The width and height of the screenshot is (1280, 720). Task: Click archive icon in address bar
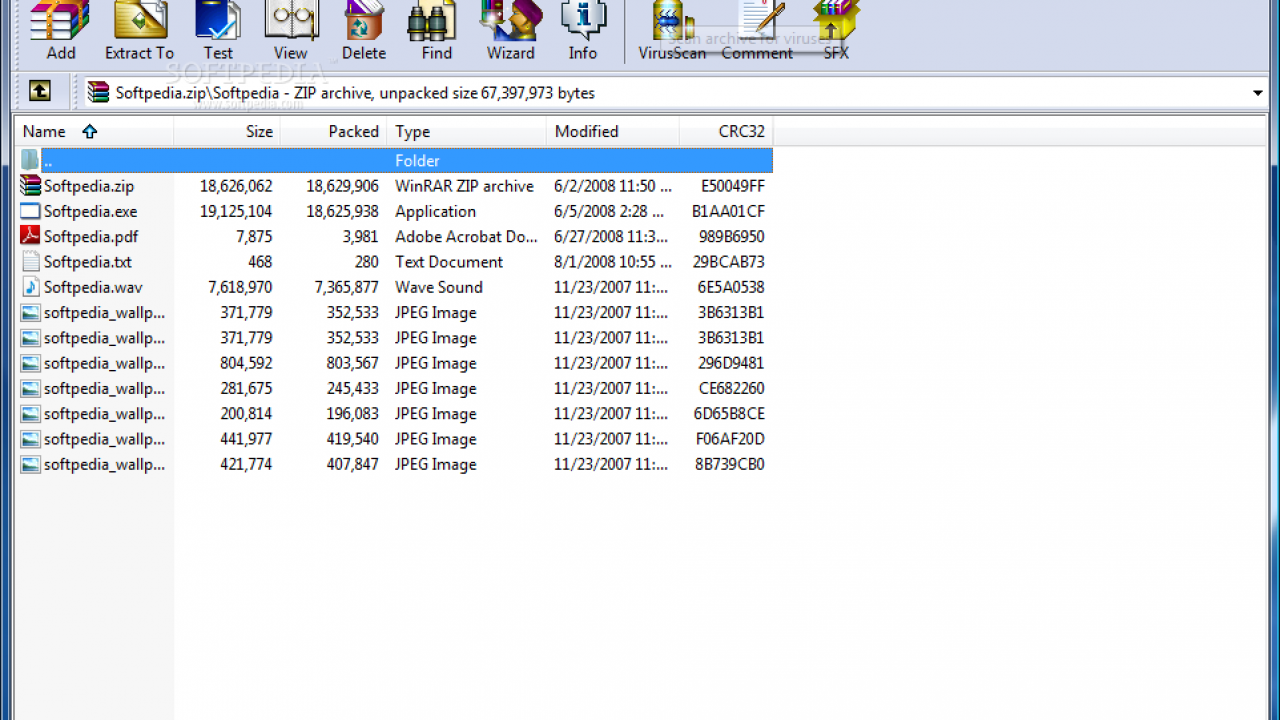coord(98,93)
